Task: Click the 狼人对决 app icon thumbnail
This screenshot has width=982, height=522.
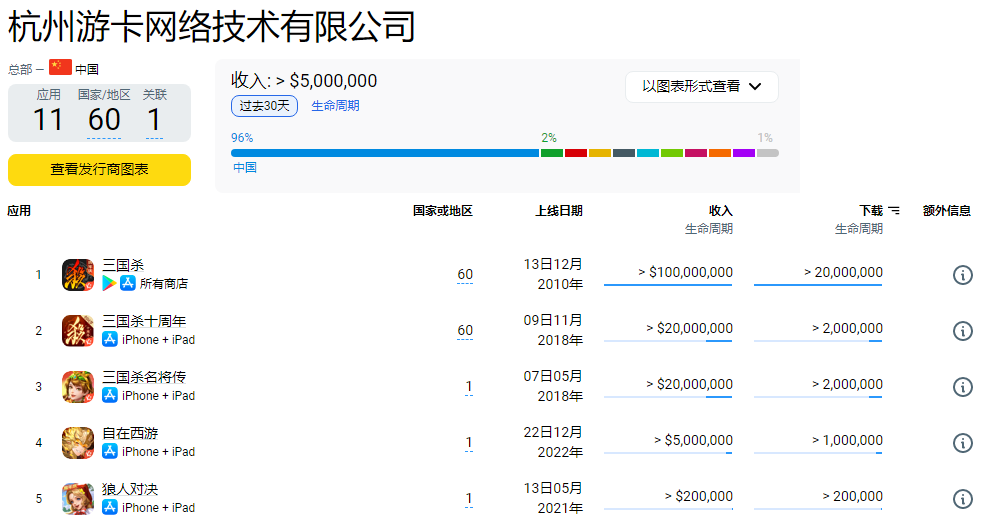Action: [x=78, y=499]
